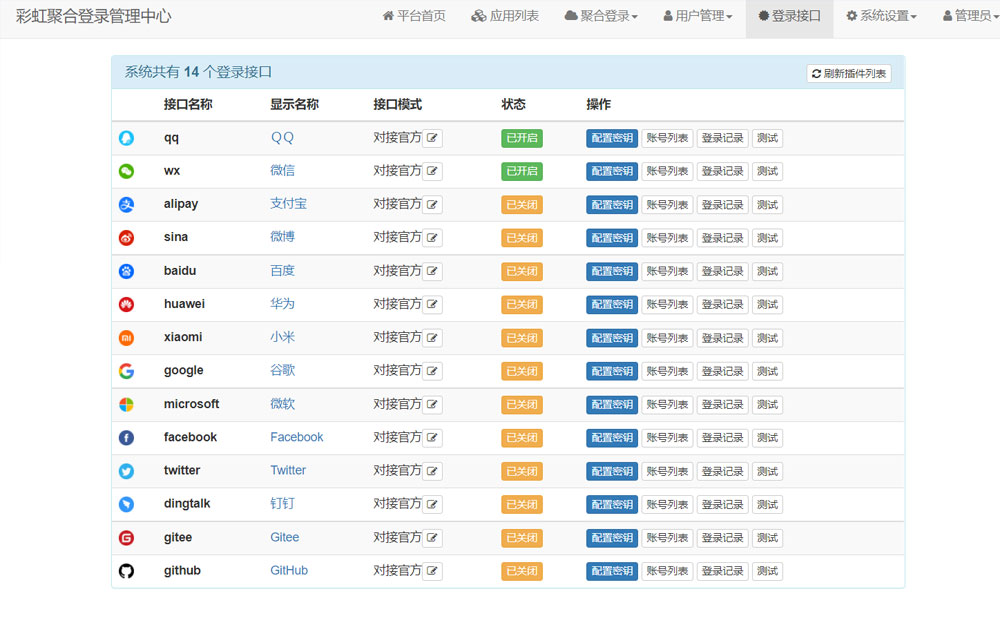The width and height of the screenshot is (1000, 625).
Task: Disable the qq interface via 已开启 toggle
Action: 521,137
